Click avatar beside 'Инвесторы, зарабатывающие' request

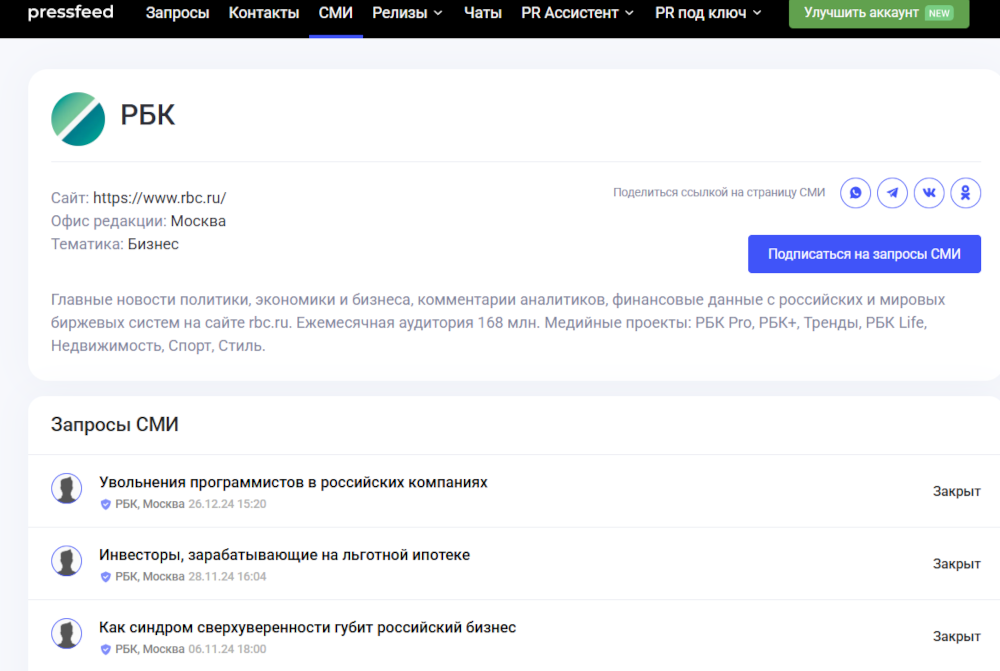click(x=66, y=561)
